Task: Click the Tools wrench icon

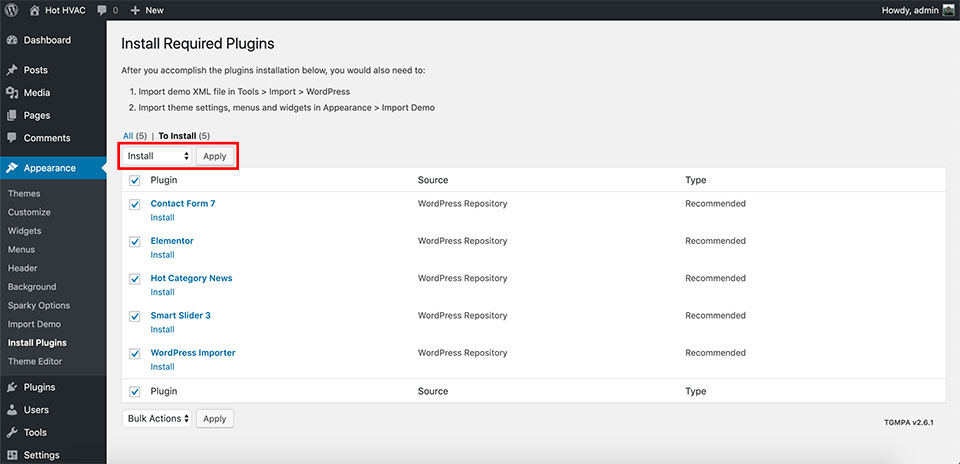Action: coord(12,433)
